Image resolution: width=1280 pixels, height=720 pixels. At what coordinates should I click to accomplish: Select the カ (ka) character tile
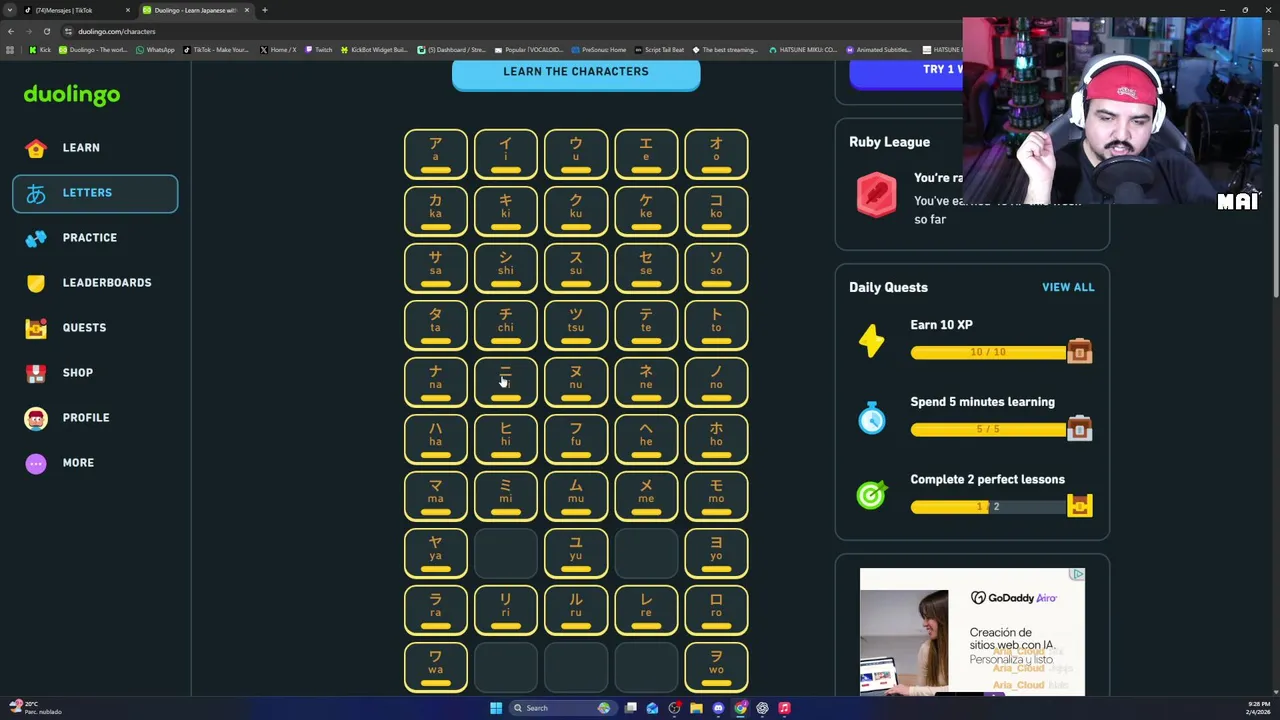click(x=435, y=211)
